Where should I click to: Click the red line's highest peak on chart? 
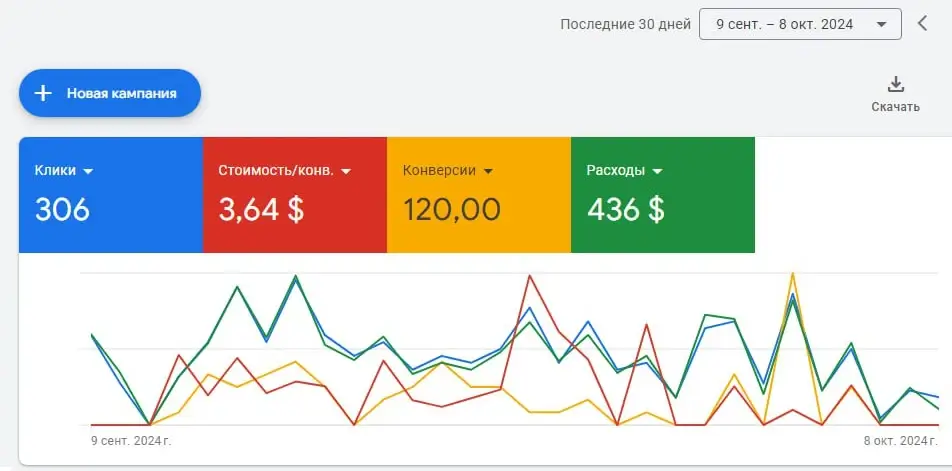pyautogui.click(x=530, y=276)
